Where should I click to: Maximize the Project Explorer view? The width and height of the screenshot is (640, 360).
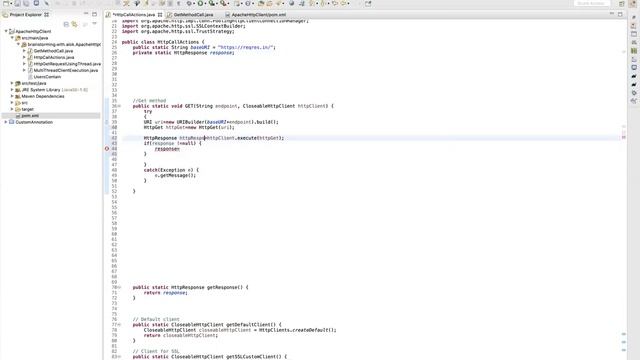coord(94,14)
